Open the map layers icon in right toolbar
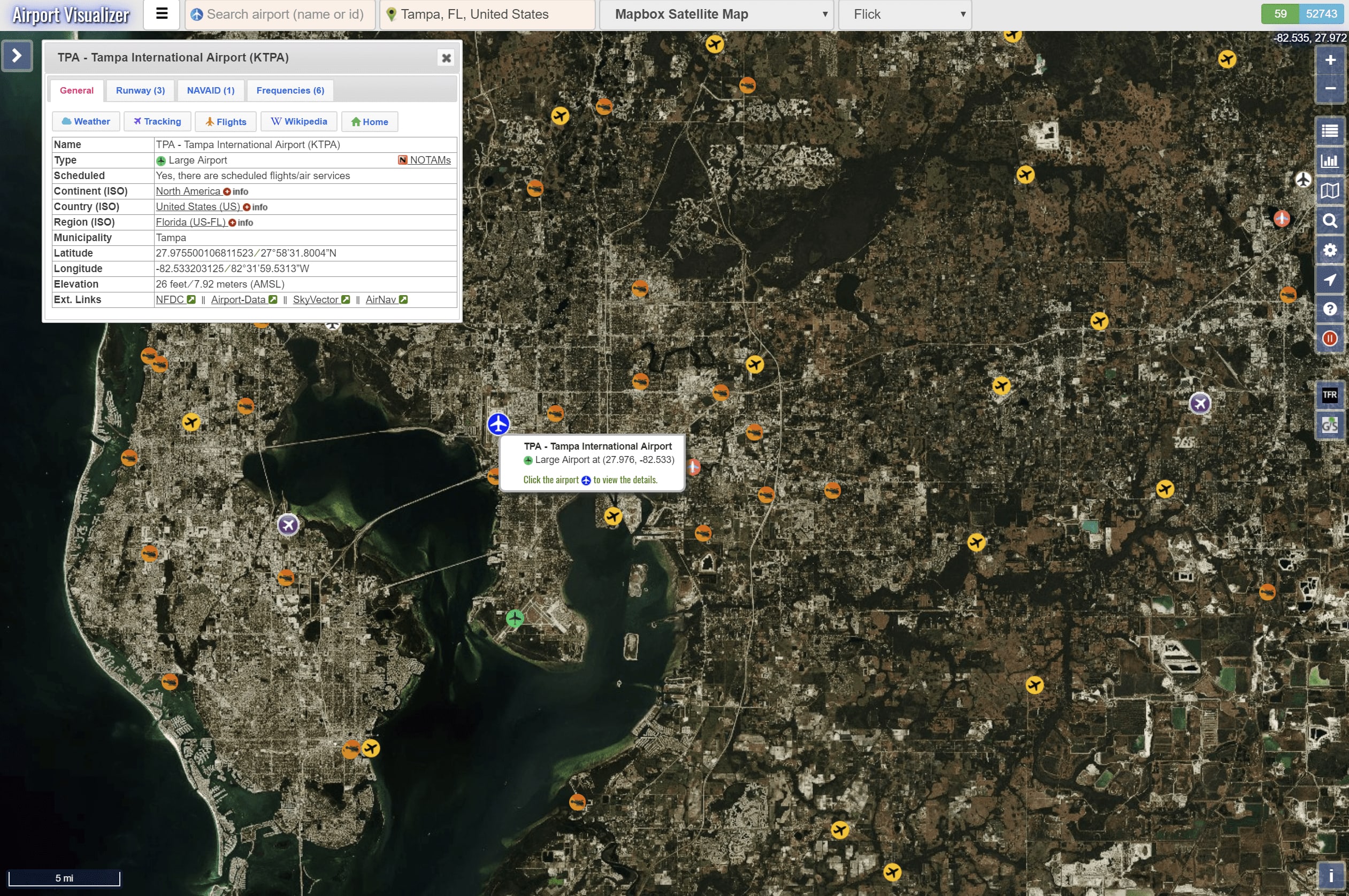 coord(1330,191)
